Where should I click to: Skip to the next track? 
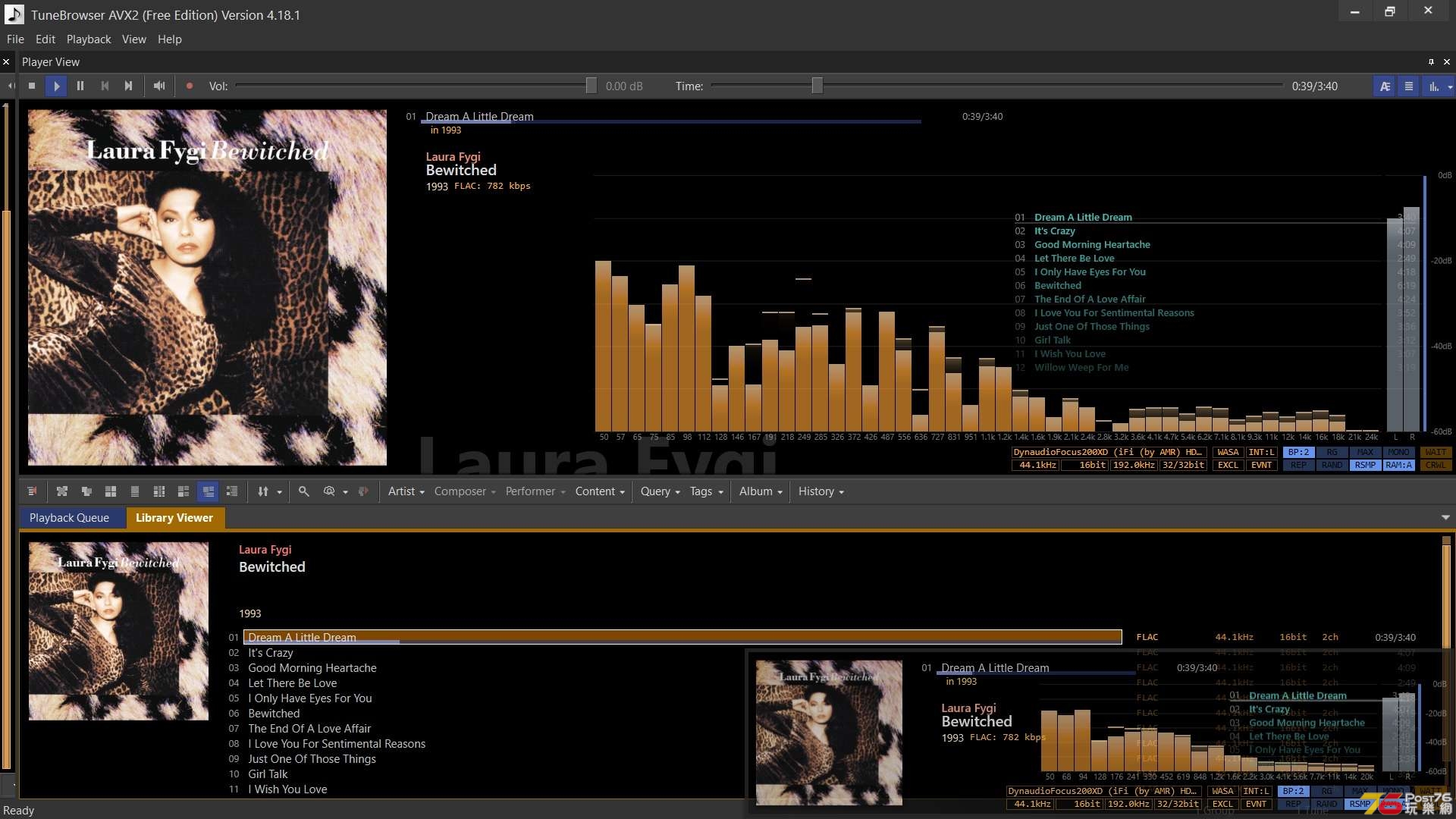click(129, 86)
